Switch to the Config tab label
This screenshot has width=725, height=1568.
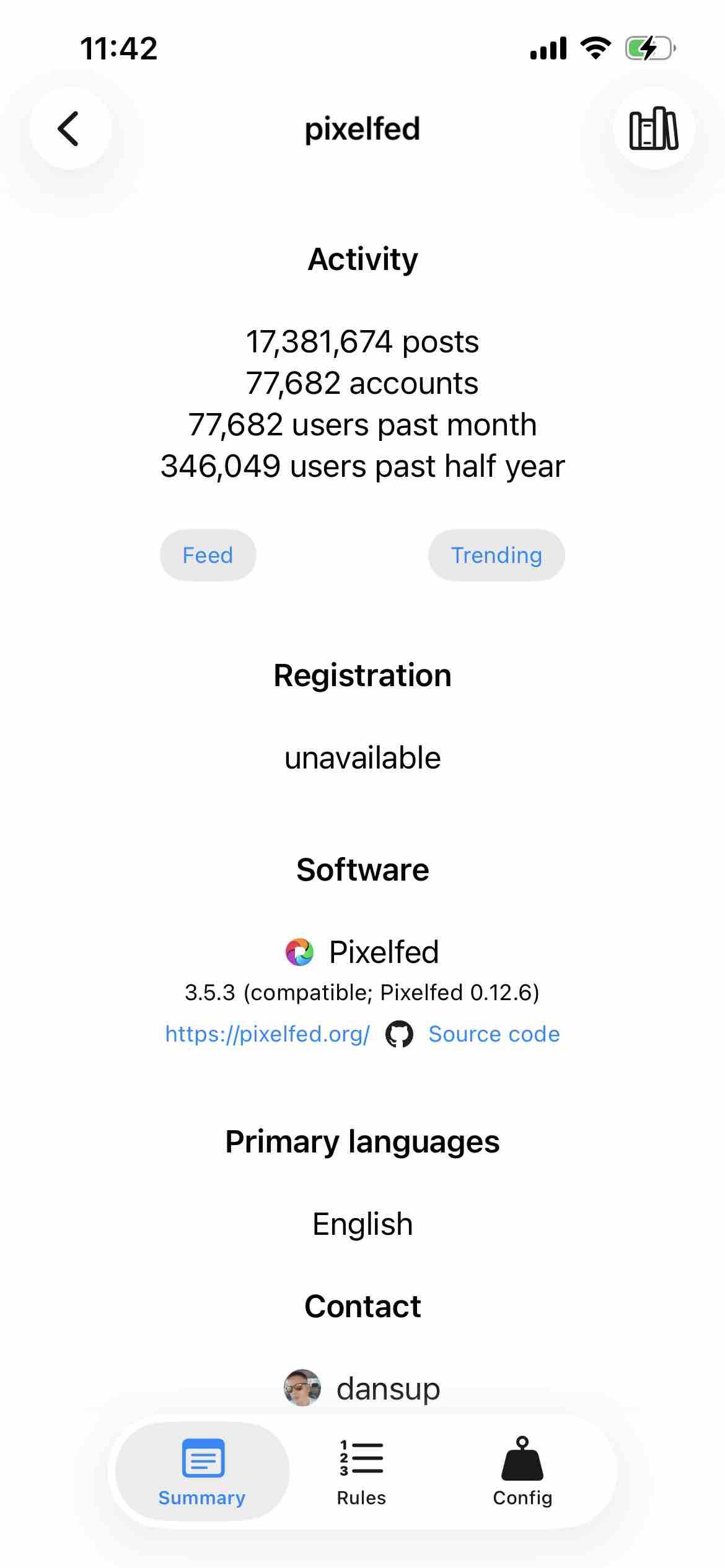click(x=522, y=1497)
